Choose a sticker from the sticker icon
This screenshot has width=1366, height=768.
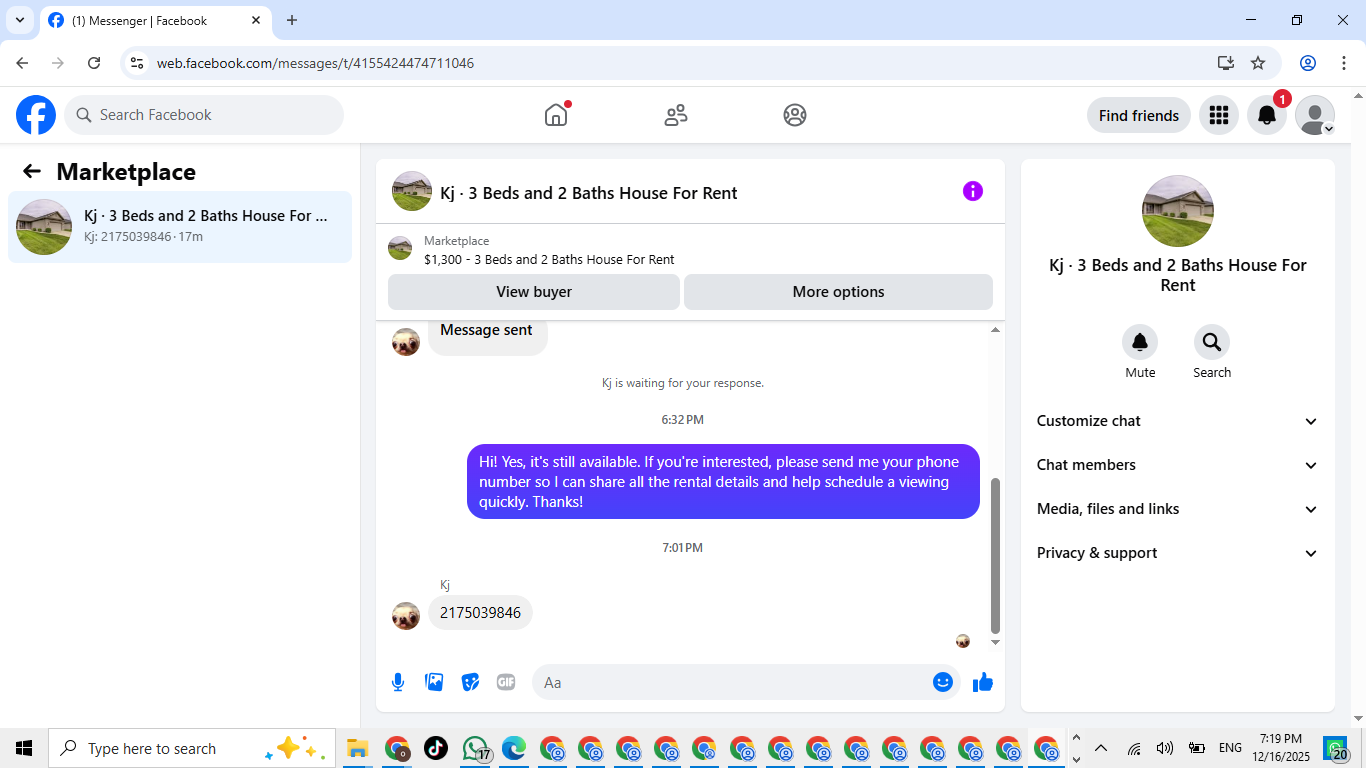470,682
